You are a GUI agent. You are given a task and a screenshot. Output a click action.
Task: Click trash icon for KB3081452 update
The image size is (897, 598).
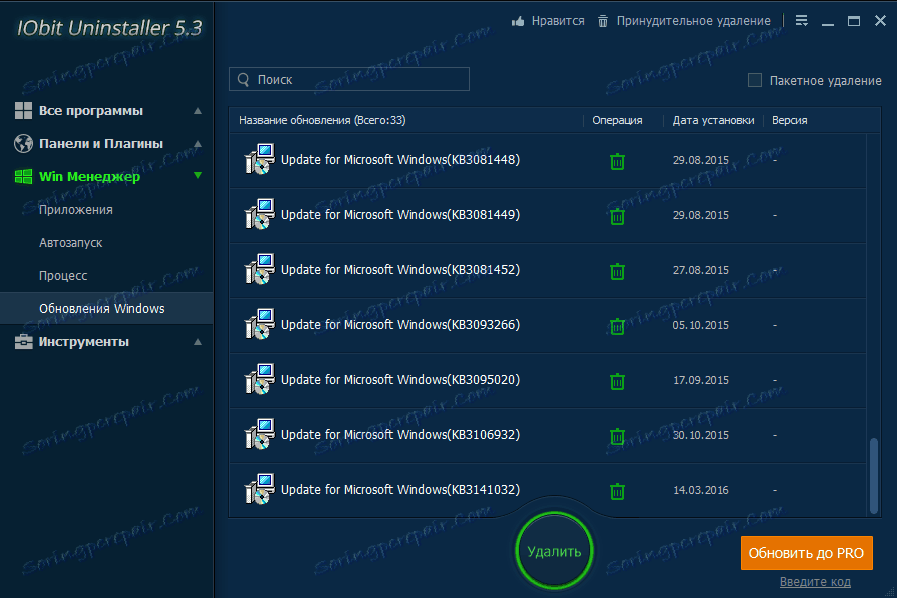[617, 271]
